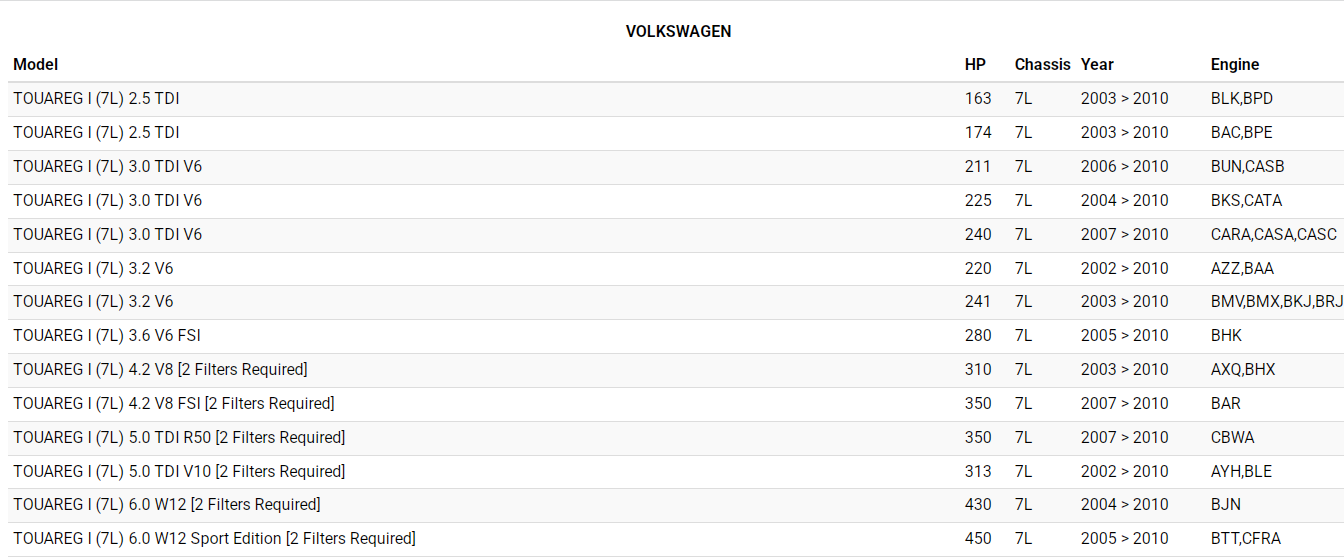The image size is (1344, 557).
Task: Select the Touareg 3.0 TDI V6 211 HP row
Action: pyautogui.click(x=108, y=166)
